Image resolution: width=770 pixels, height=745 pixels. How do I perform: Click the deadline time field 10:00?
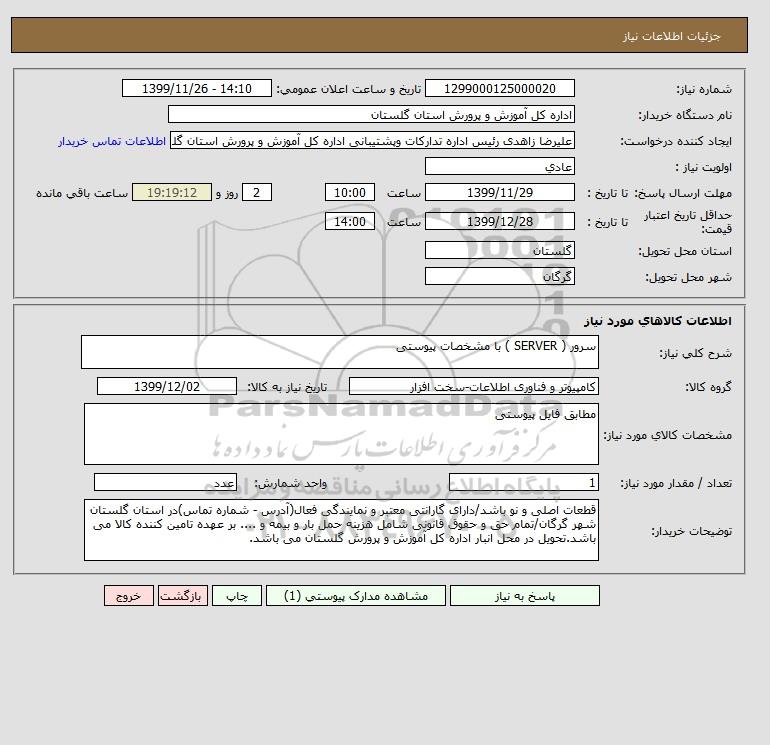coord(350,193)
